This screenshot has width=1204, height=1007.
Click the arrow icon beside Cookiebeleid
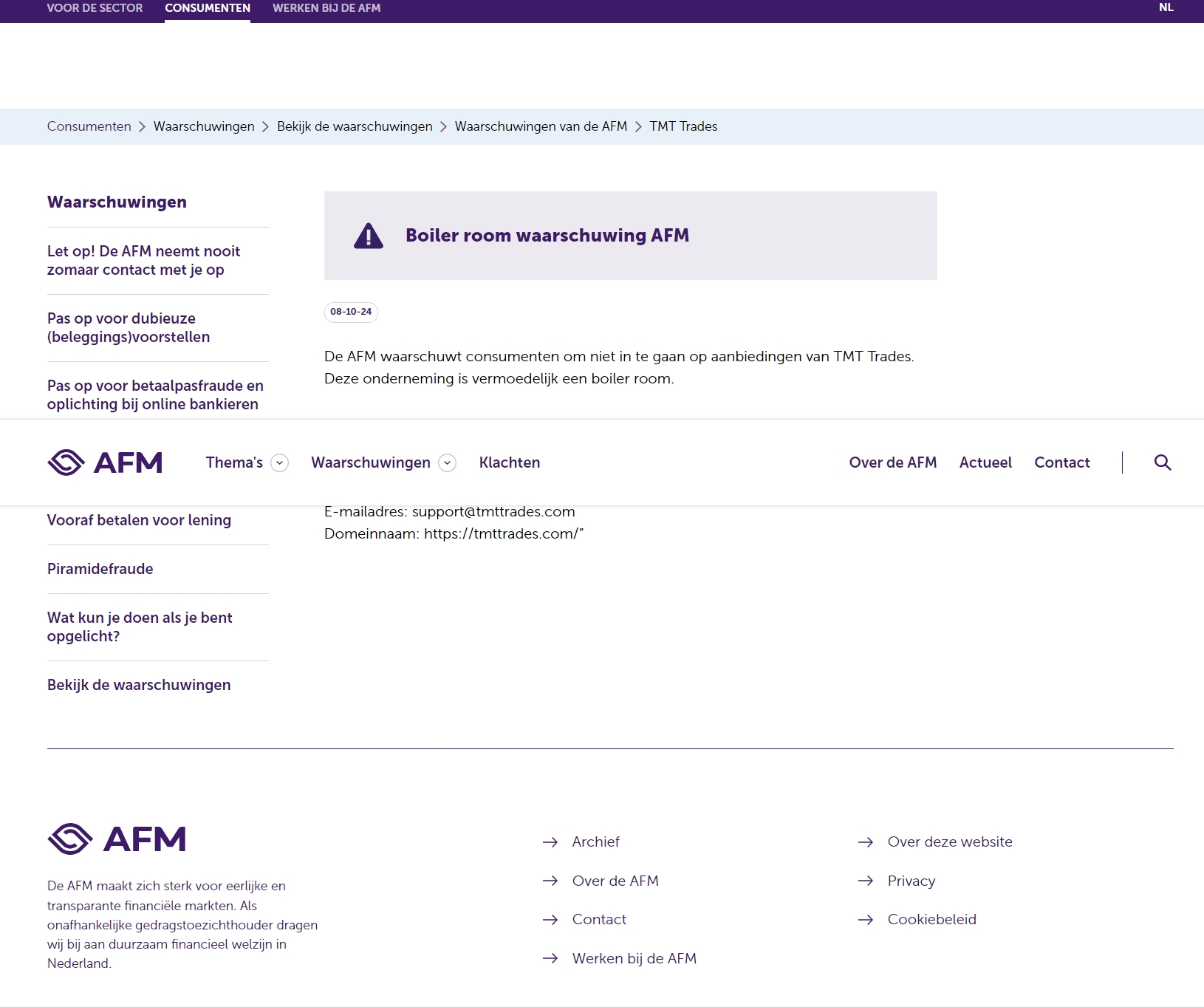pos(866,920)
